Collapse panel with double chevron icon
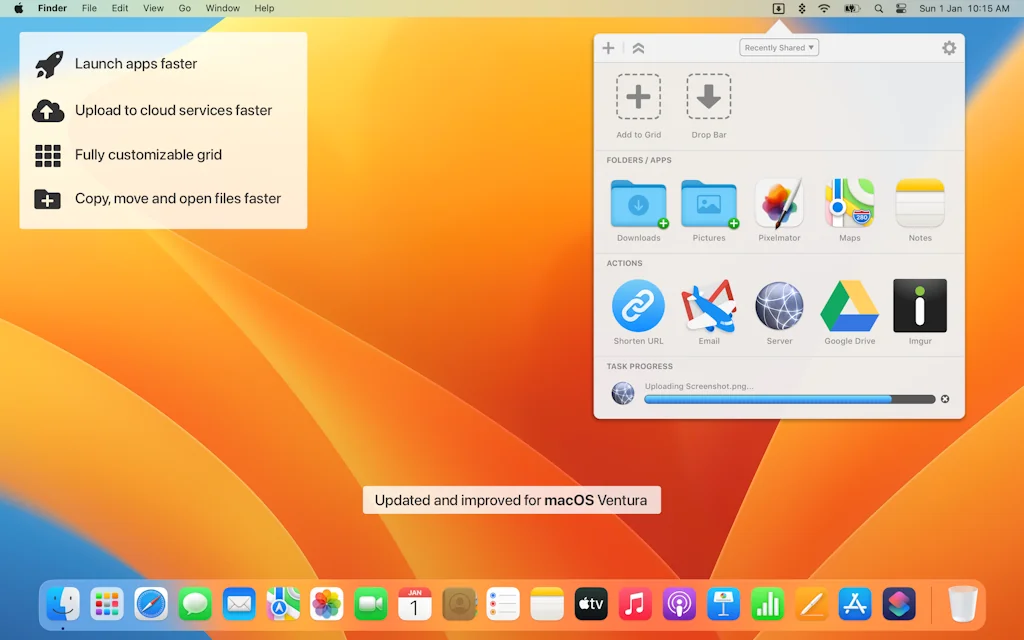1024x640 pixels. pyautogui.click(x=638, y=48)
